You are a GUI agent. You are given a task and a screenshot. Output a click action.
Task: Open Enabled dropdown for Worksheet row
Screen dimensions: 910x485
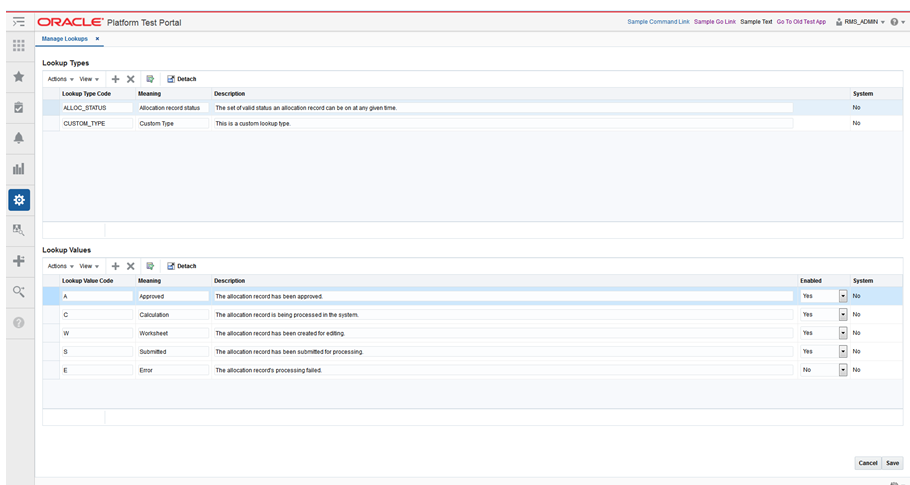pos(843,333)
